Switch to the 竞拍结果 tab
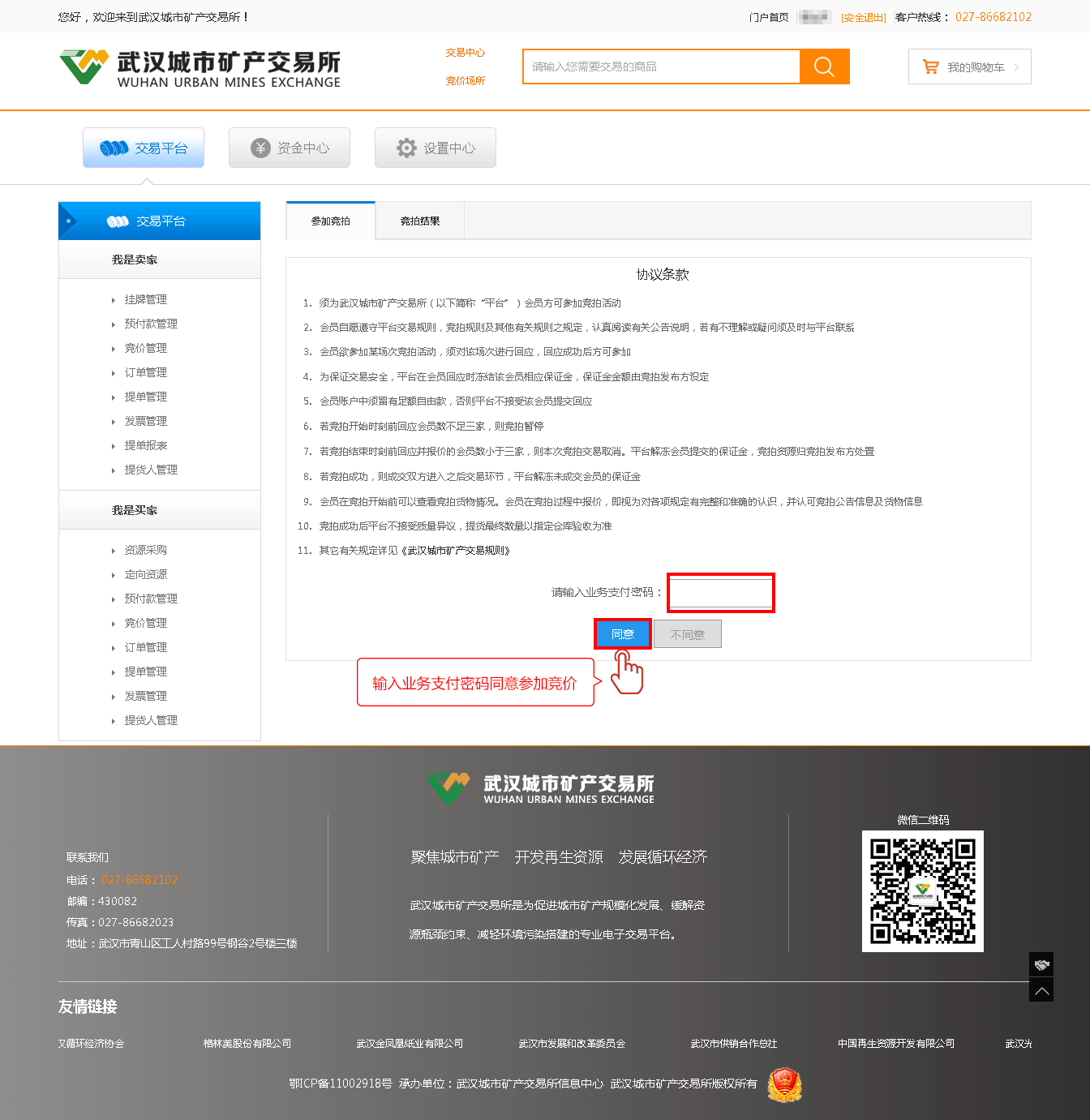The image size is (1090, 1120). pyautogui.click(x=420, y=221)
